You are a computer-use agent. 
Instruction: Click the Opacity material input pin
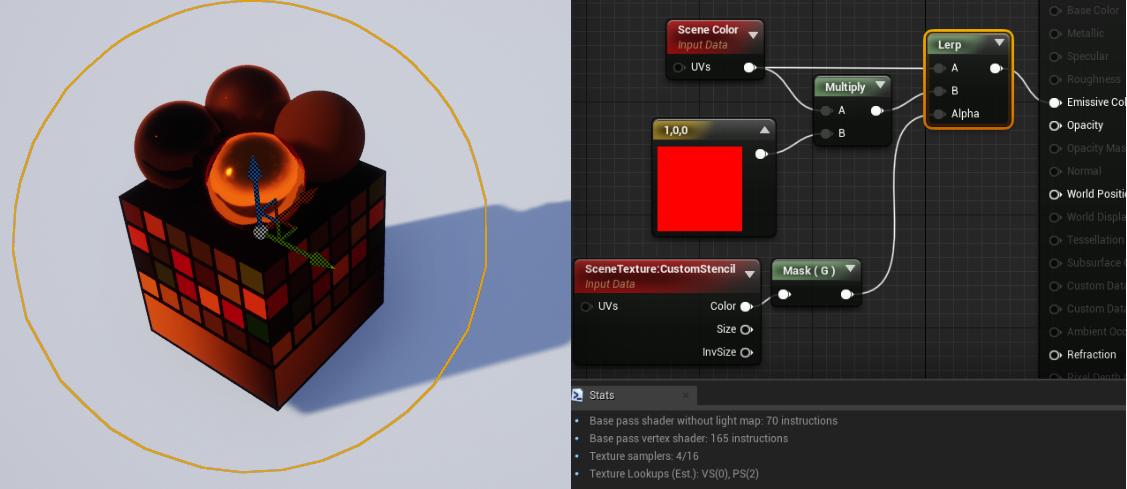[x=1054, y=125]
